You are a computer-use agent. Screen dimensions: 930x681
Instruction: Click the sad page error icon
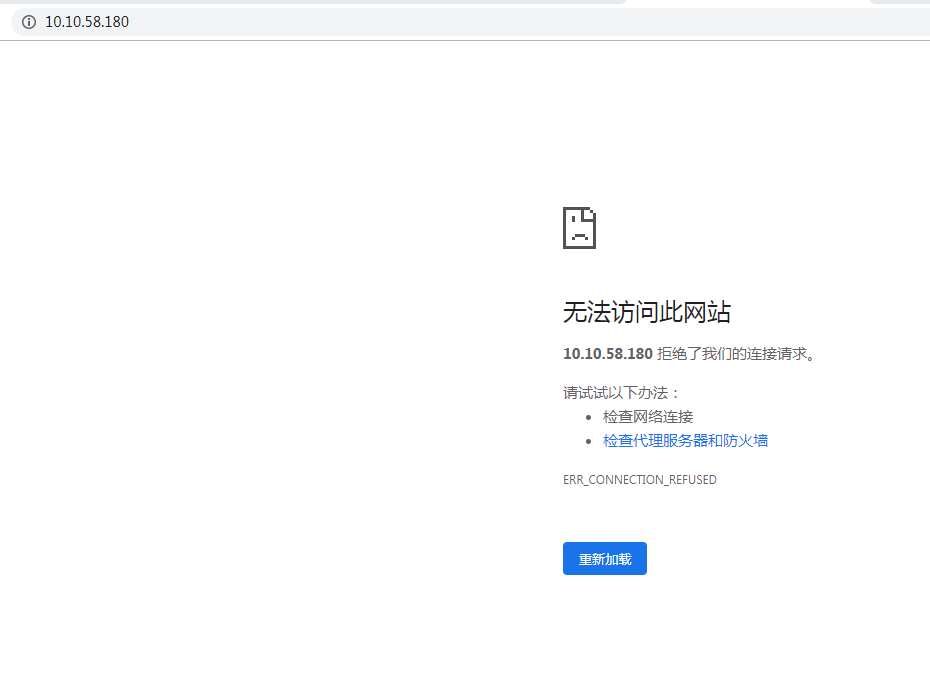(x=579, y=228)
